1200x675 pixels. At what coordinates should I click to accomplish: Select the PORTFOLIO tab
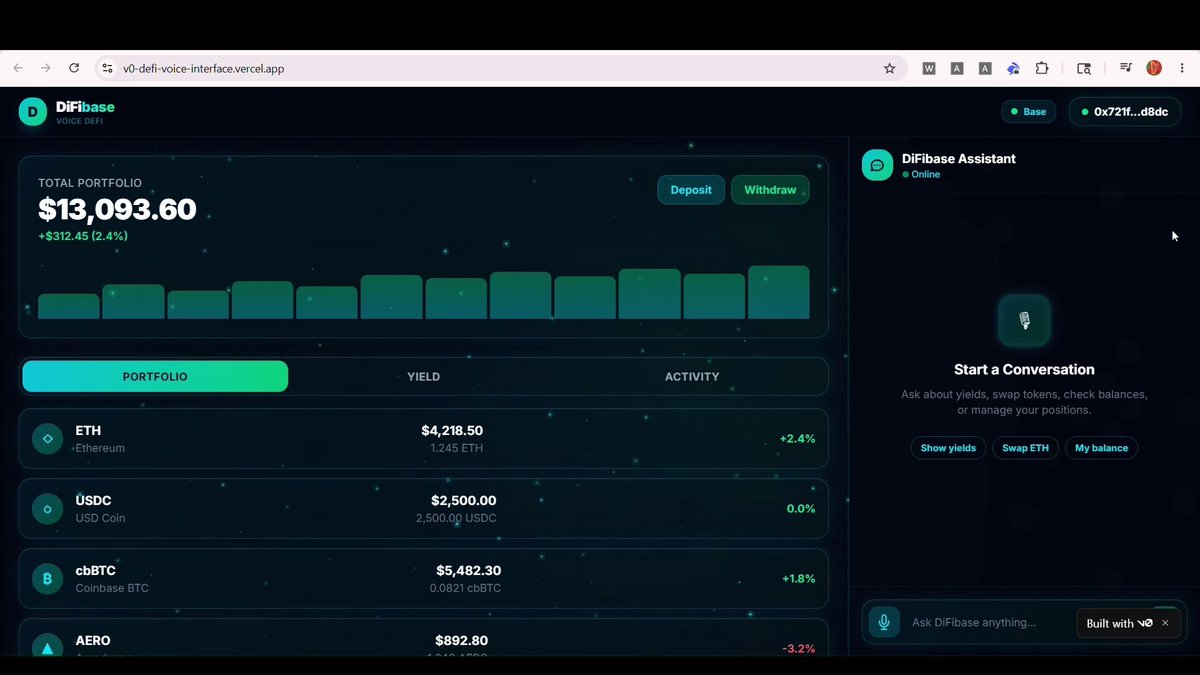pos(155,376)
